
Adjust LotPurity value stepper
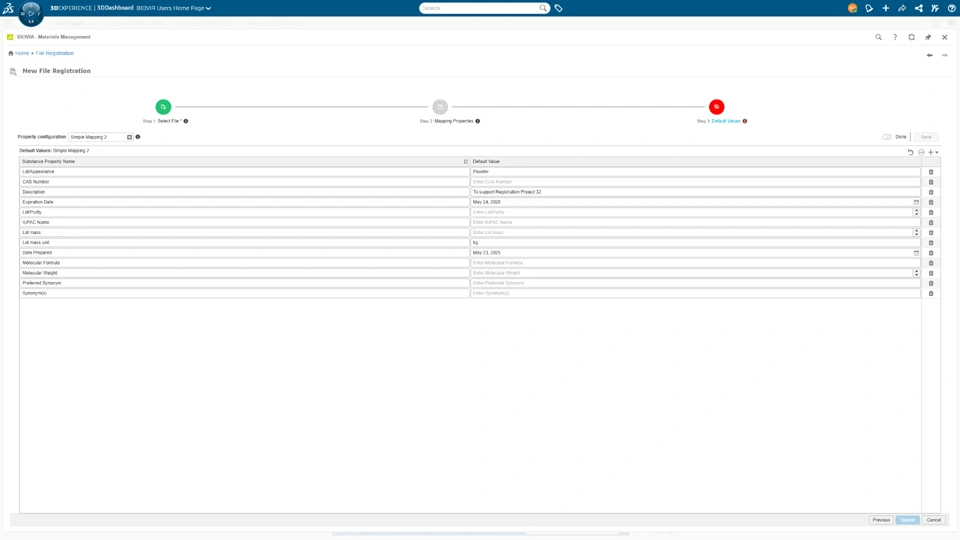(x=917, y=212)
